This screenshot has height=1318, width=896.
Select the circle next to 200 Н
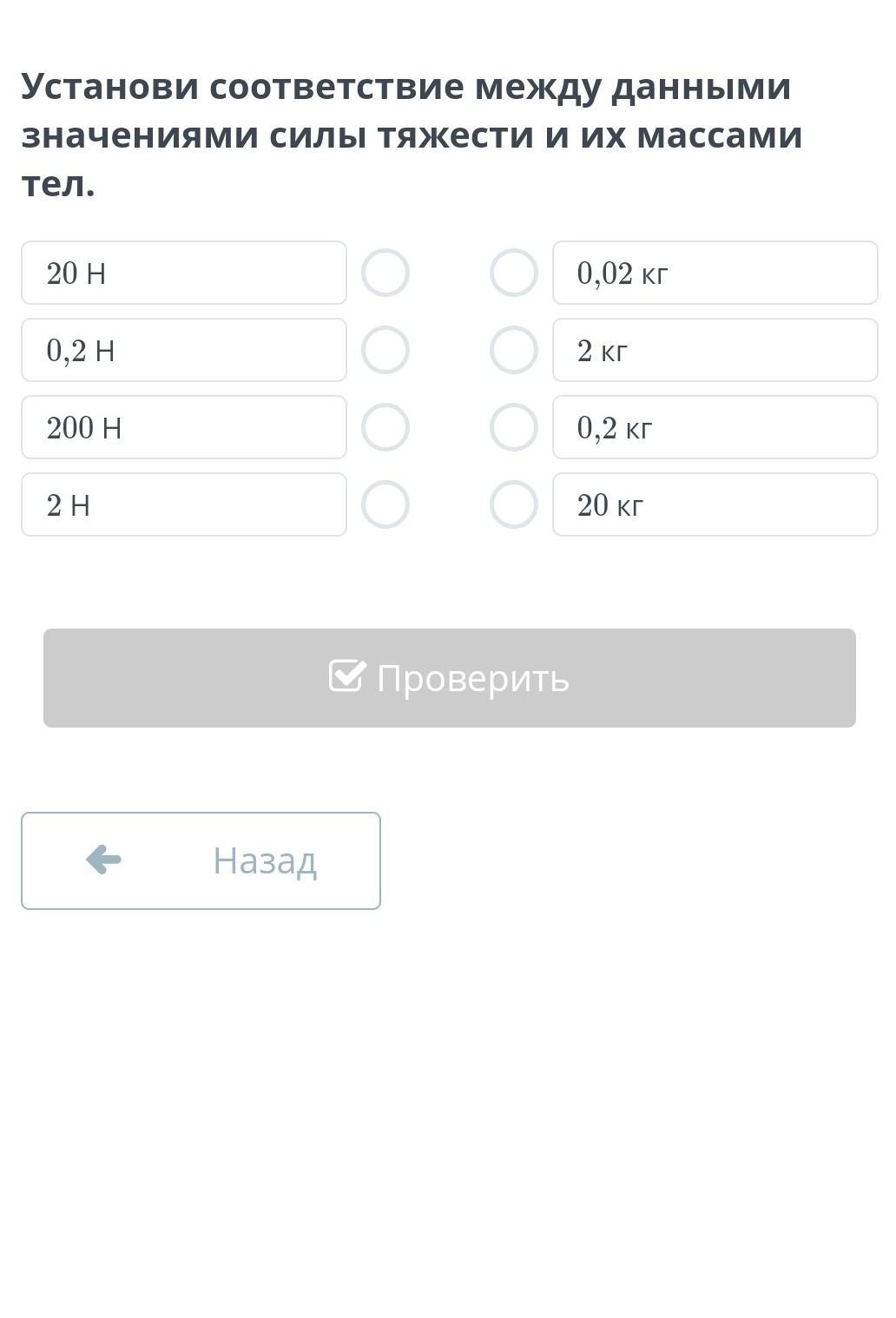pyautogui.click(x=385, y=427)
